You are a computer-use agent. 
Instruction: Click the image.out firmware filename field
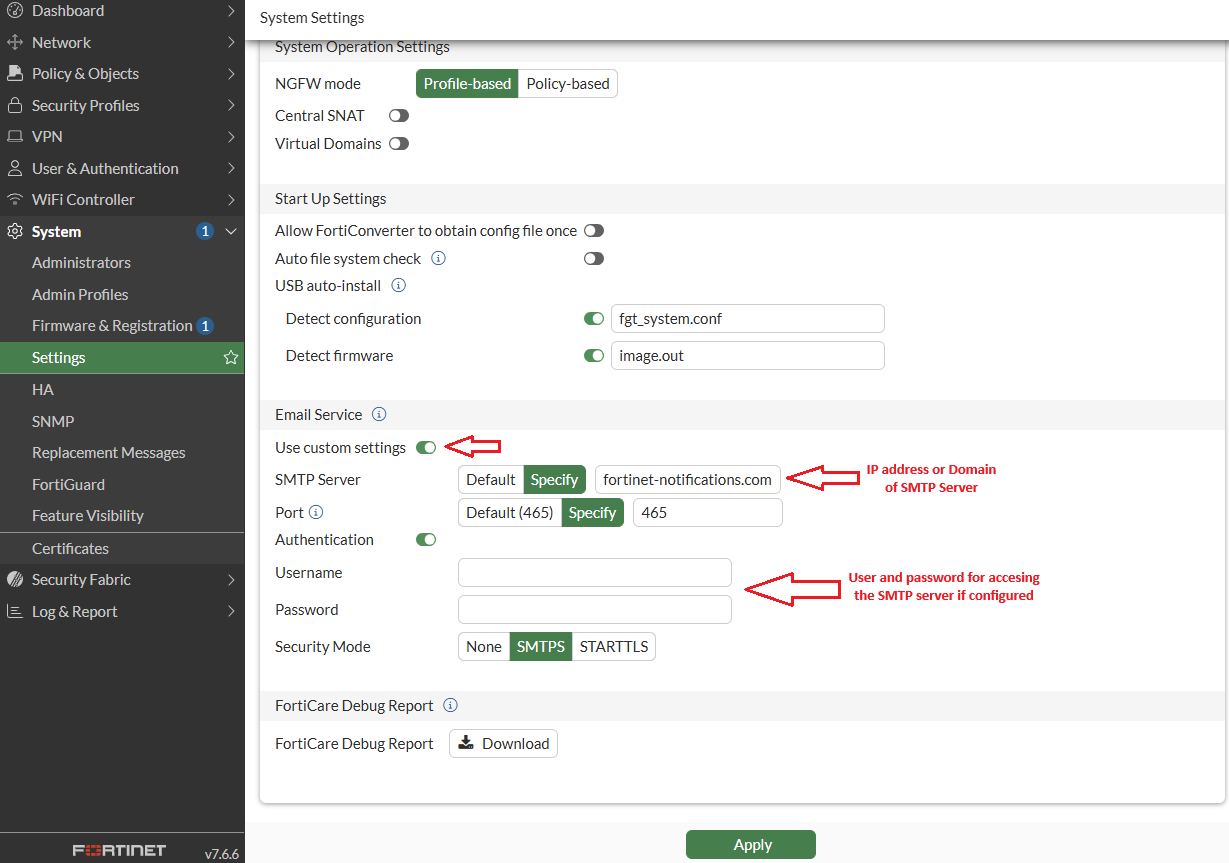[748, 355]
